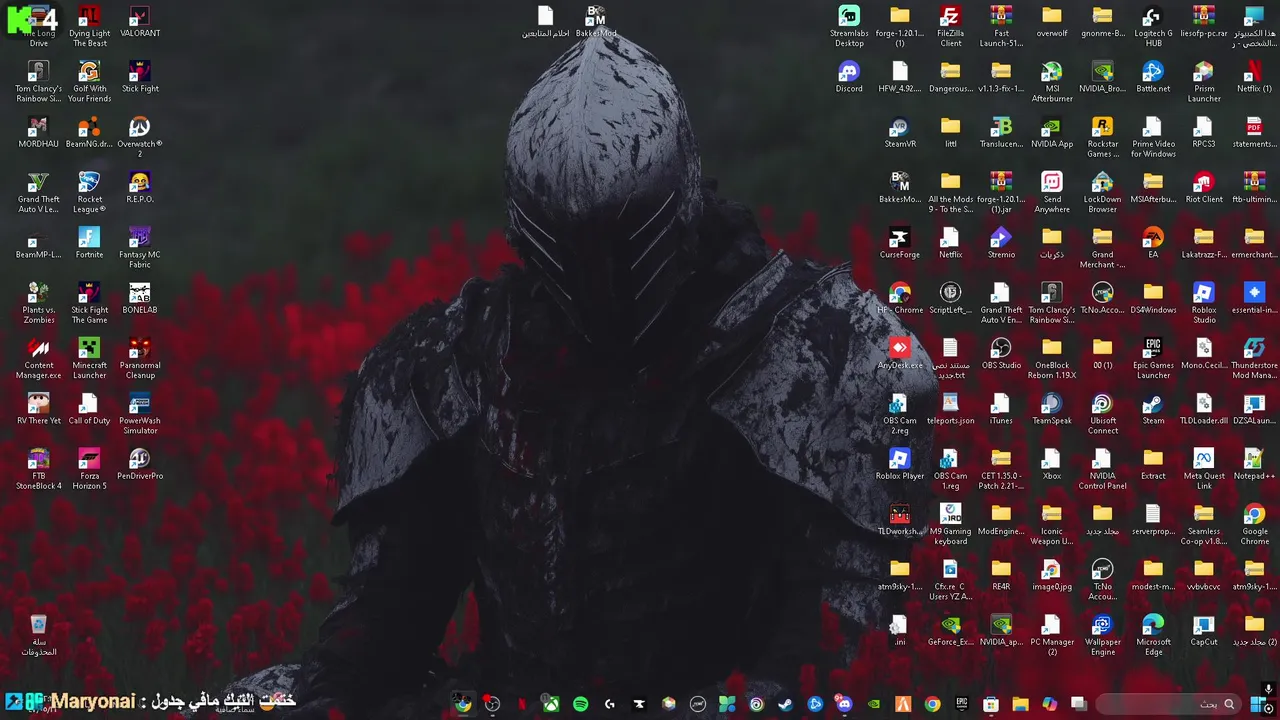Screen dimensions: 1280x720
Task: Select the NVIDIA App desktop icon
Action: click(1051, 132)
